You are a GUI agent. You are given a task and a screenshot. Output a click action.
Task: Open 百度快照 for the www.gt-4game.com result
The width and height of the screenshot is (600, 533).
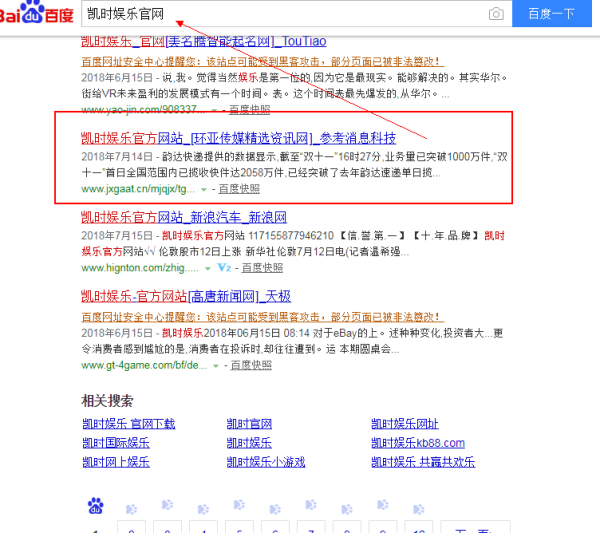[251, 365]
